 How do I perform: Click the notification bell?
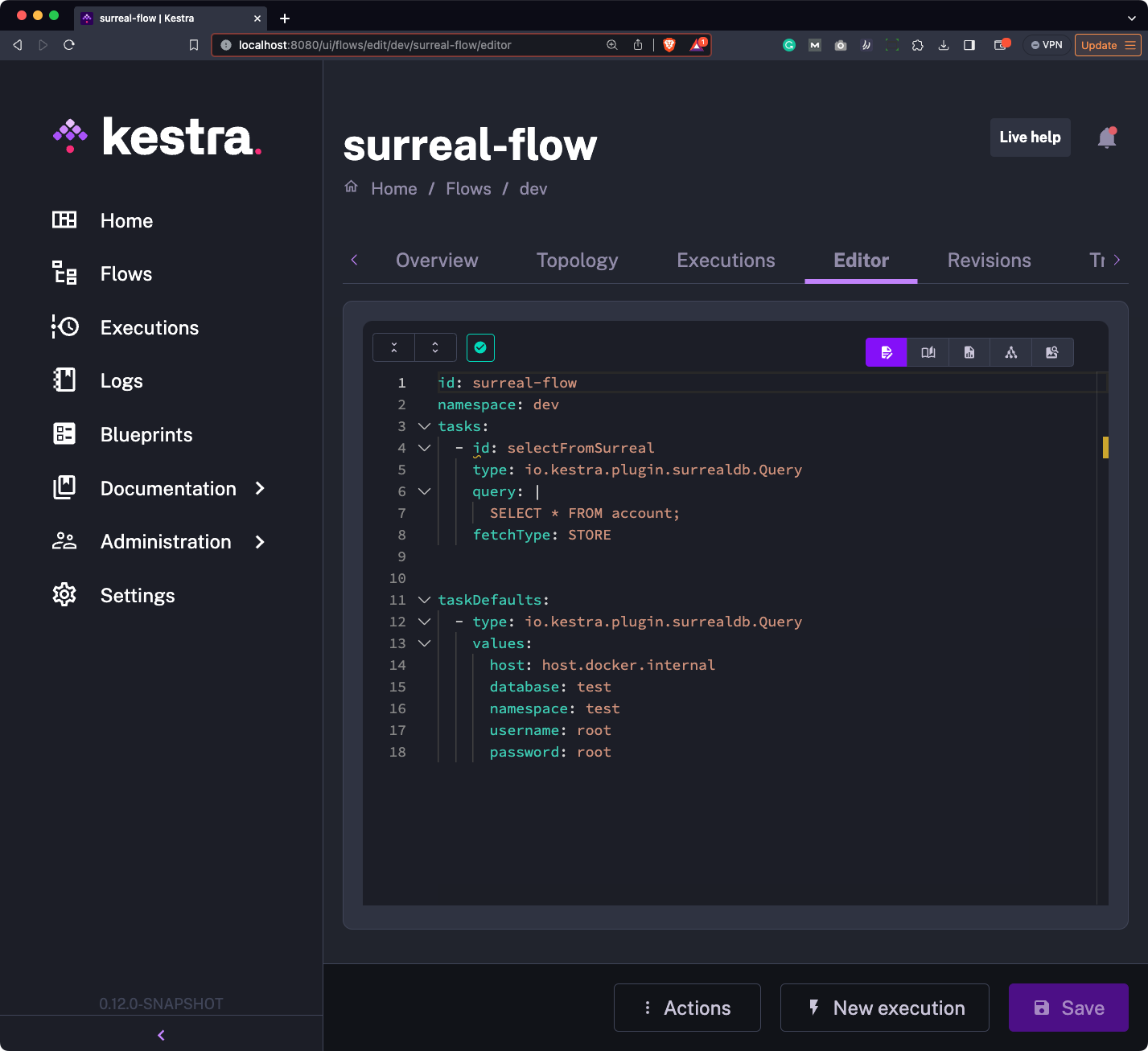[x=1106, y=138]
